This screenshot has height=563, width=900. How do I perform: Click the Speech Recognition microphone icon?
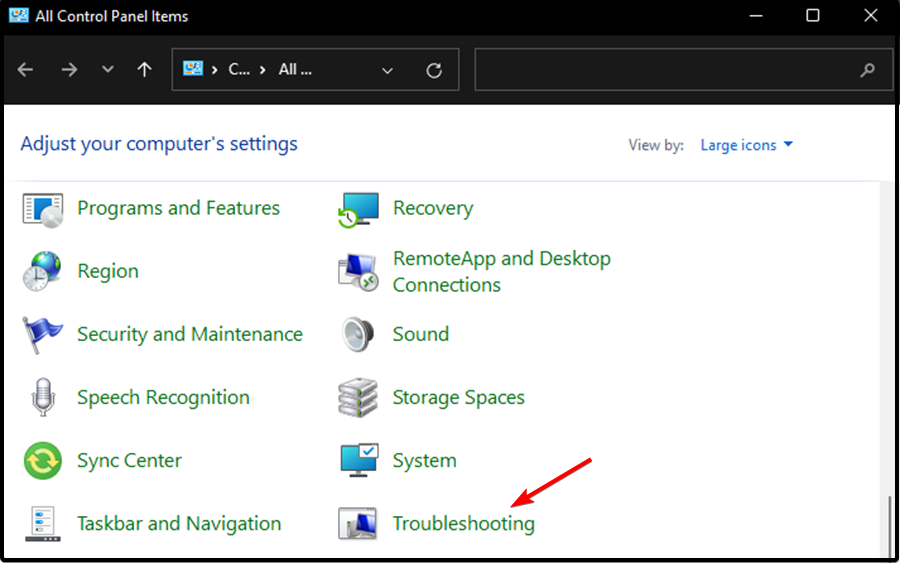tap(43, 398)
